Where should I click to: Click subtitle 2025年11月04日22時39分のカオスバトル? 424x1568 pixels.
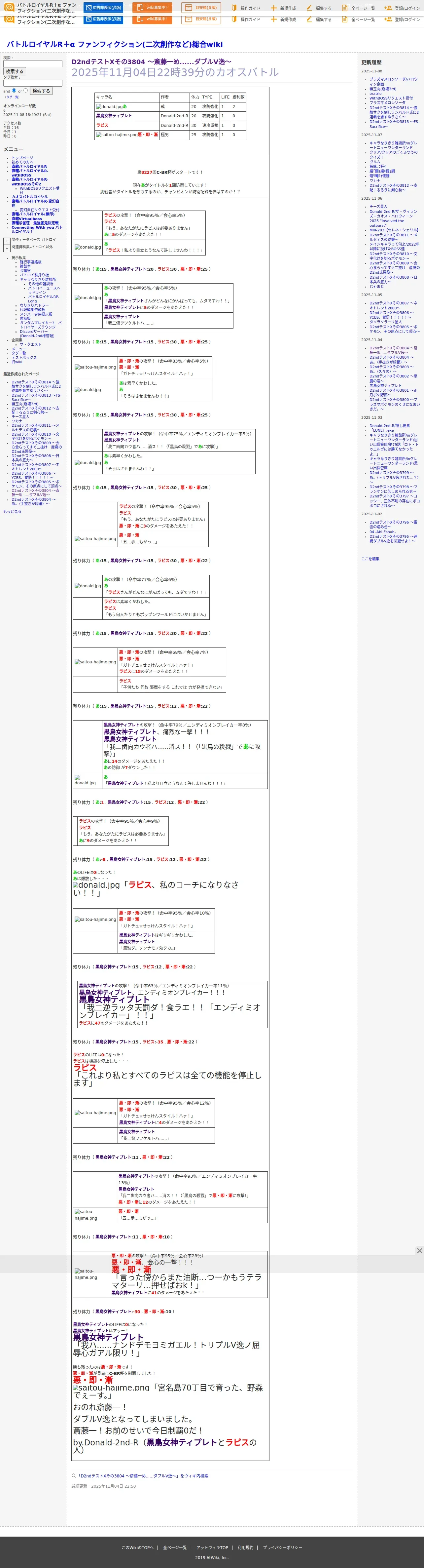point(175,72)
